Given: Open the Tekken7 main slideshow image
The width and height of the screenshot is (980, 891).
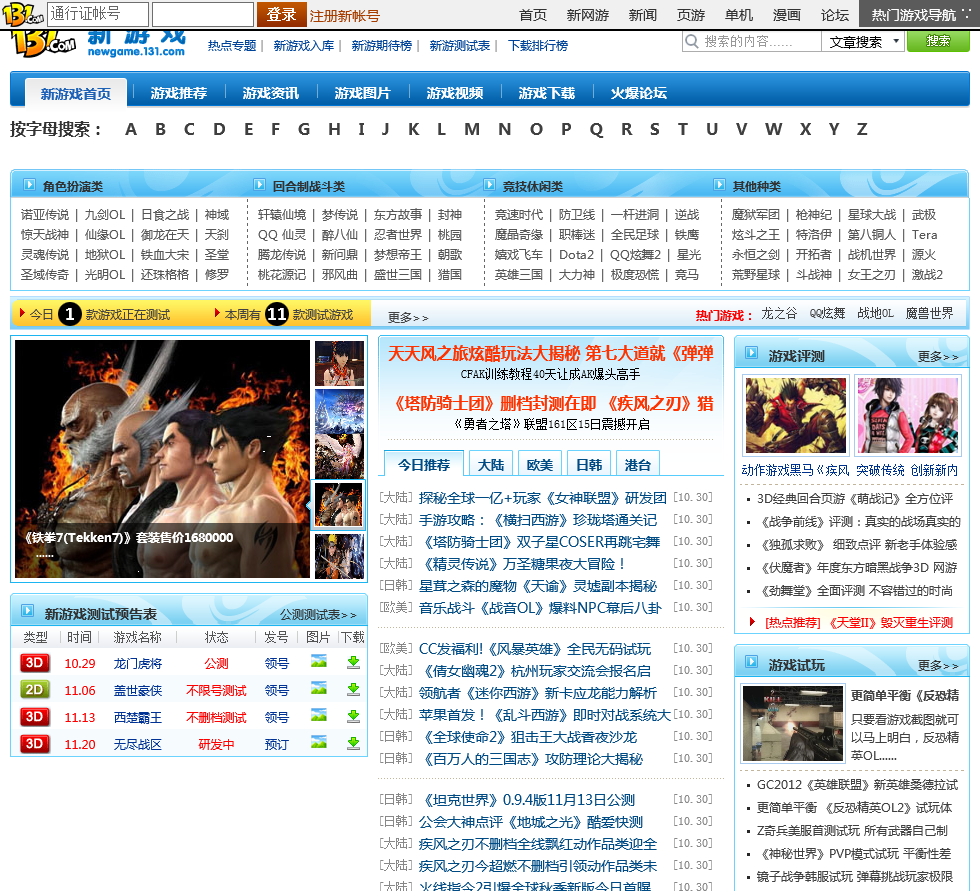Looking at the screenshot, I should click(162, 459).
